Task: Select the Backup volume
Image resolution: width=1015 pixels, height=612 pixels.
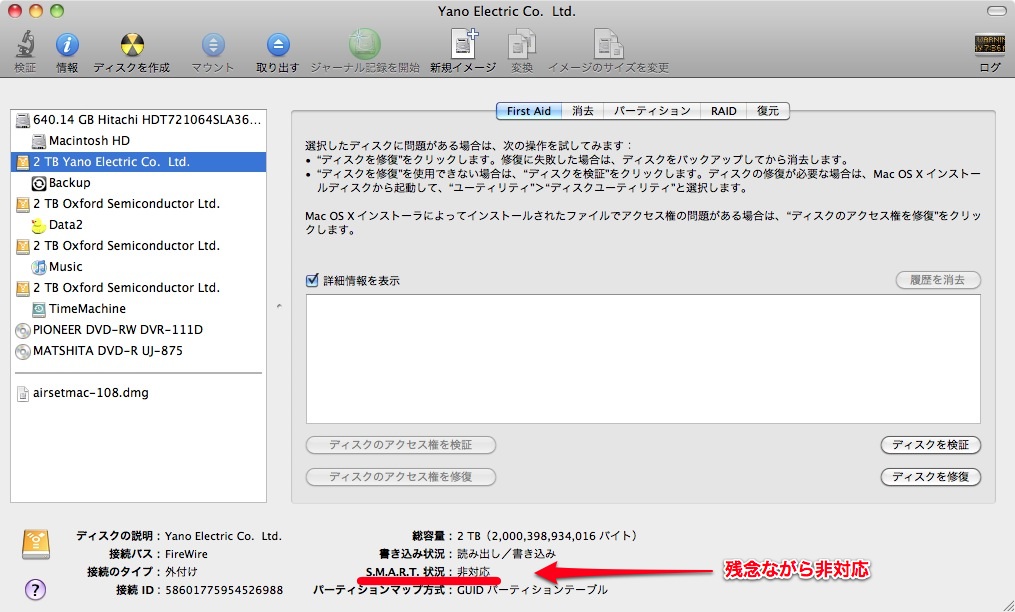Action: (139, 183)
